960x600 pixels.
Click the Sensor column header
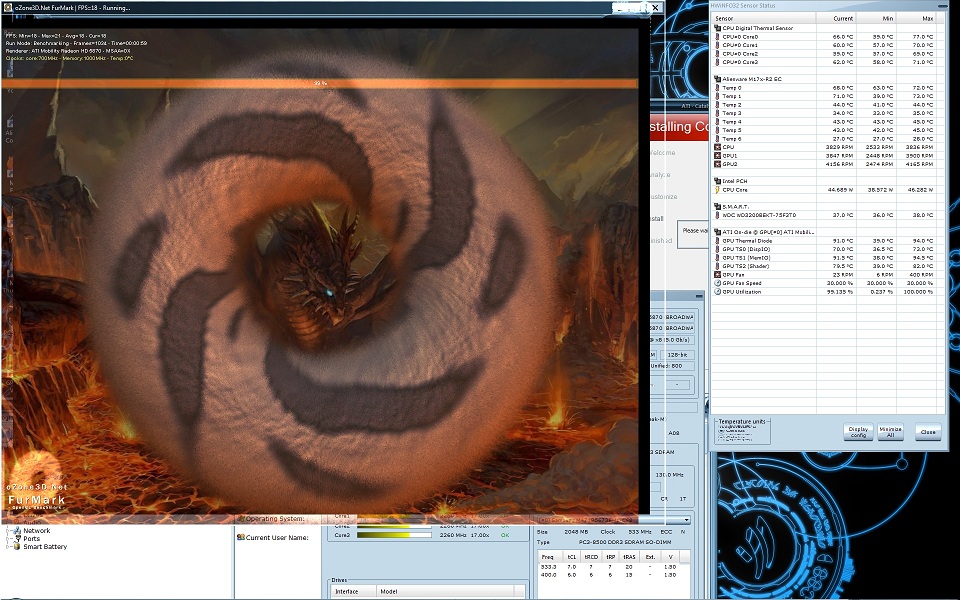764,18
